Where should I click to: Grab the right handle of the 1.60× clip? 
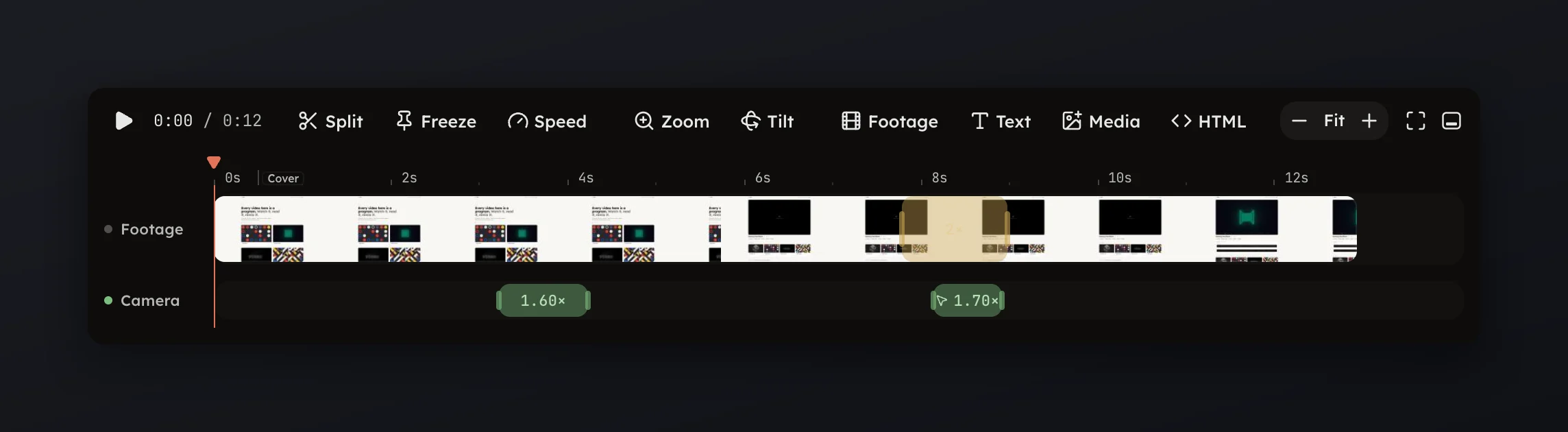[x=588, y=300]
